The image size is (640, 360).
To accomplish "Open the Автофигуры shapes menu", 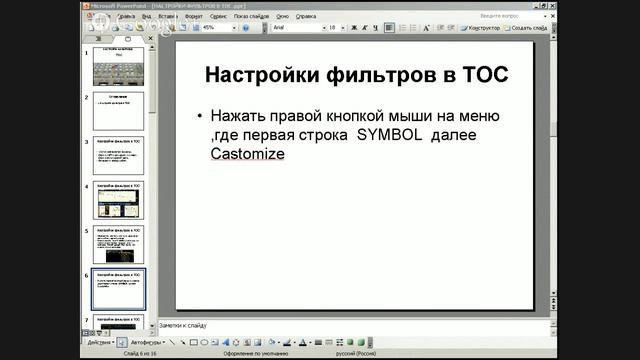I will 147,342.
